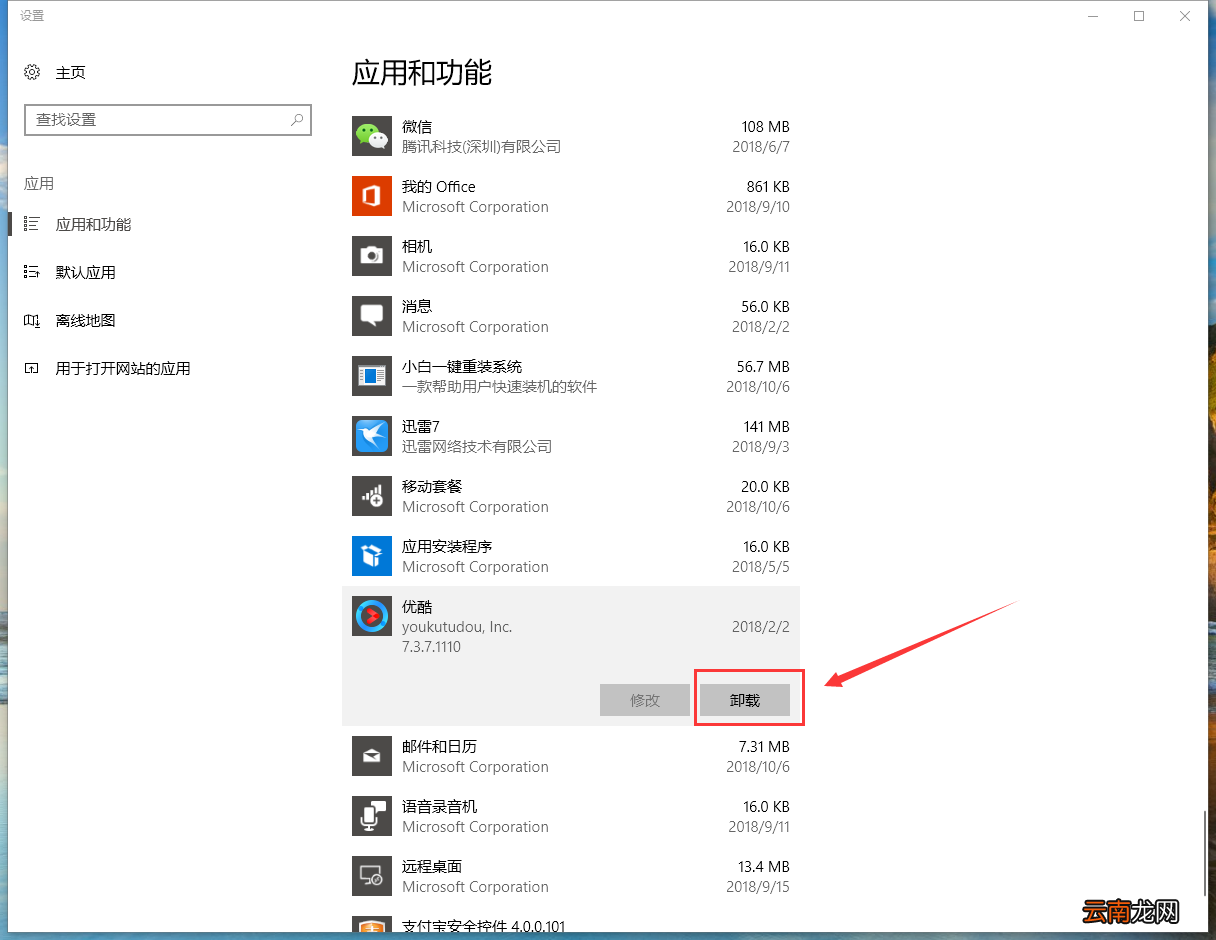Click the 56.7 MB size value
The width and height of the screenshot is (1216, 940).
pyautogui.click(x=763, y=367)
